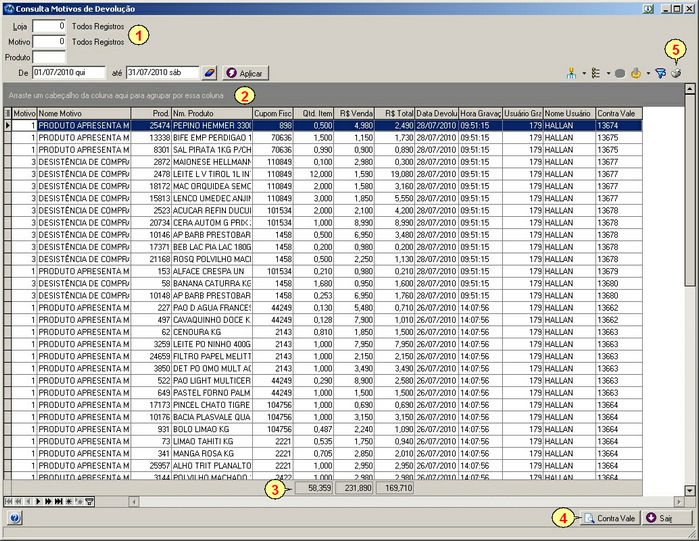Click horizontal scrollbar right arrow
Screen dimensions: 699x541
tap(679, 502)
